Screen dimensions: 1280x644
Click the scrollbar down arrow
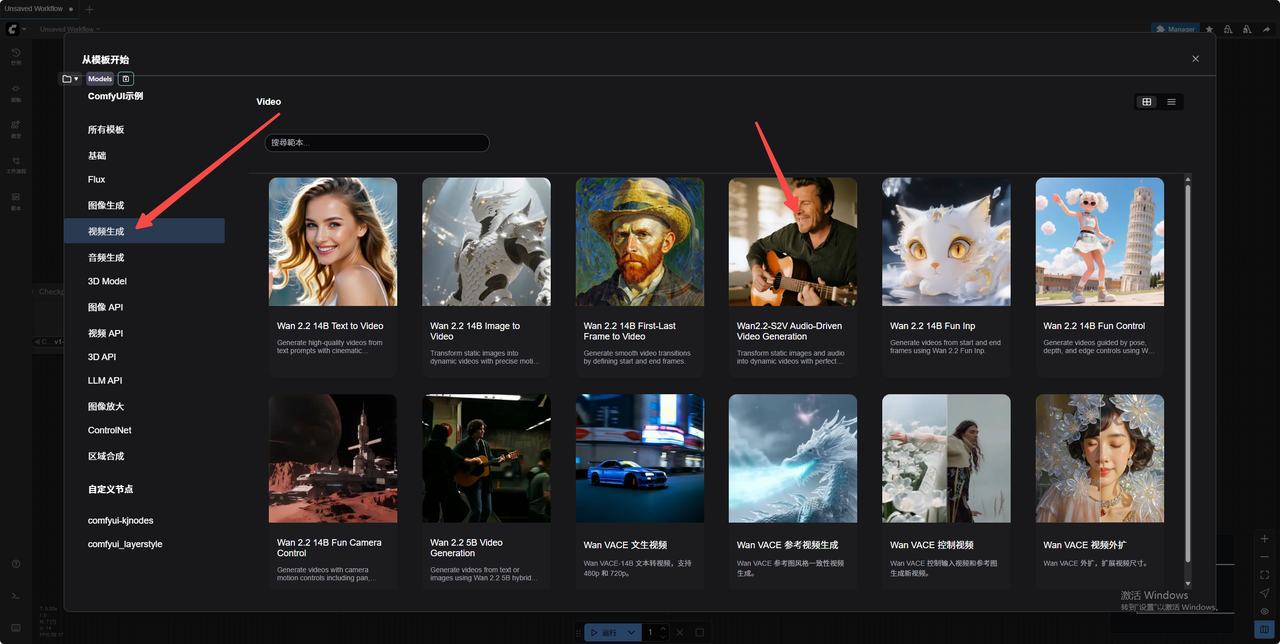pos(1188,584)
